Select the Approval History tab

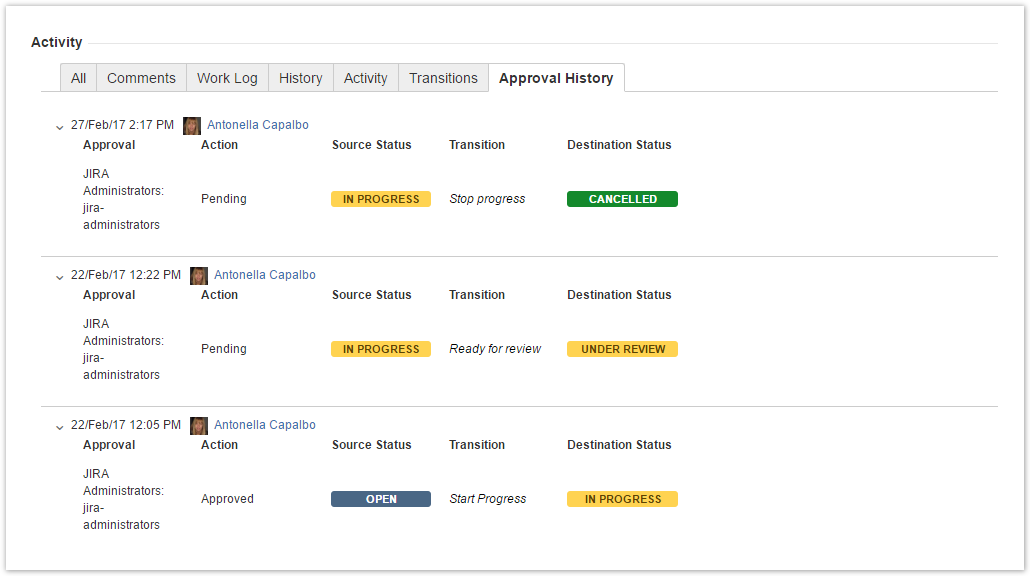556,78
